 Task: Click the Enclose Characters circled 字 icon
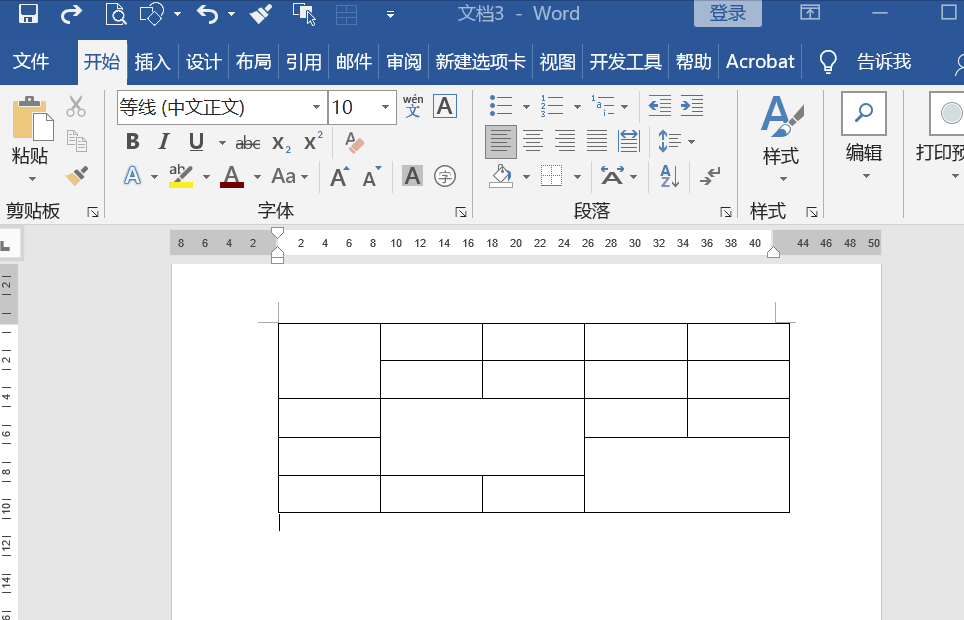(x=444, y=177)
